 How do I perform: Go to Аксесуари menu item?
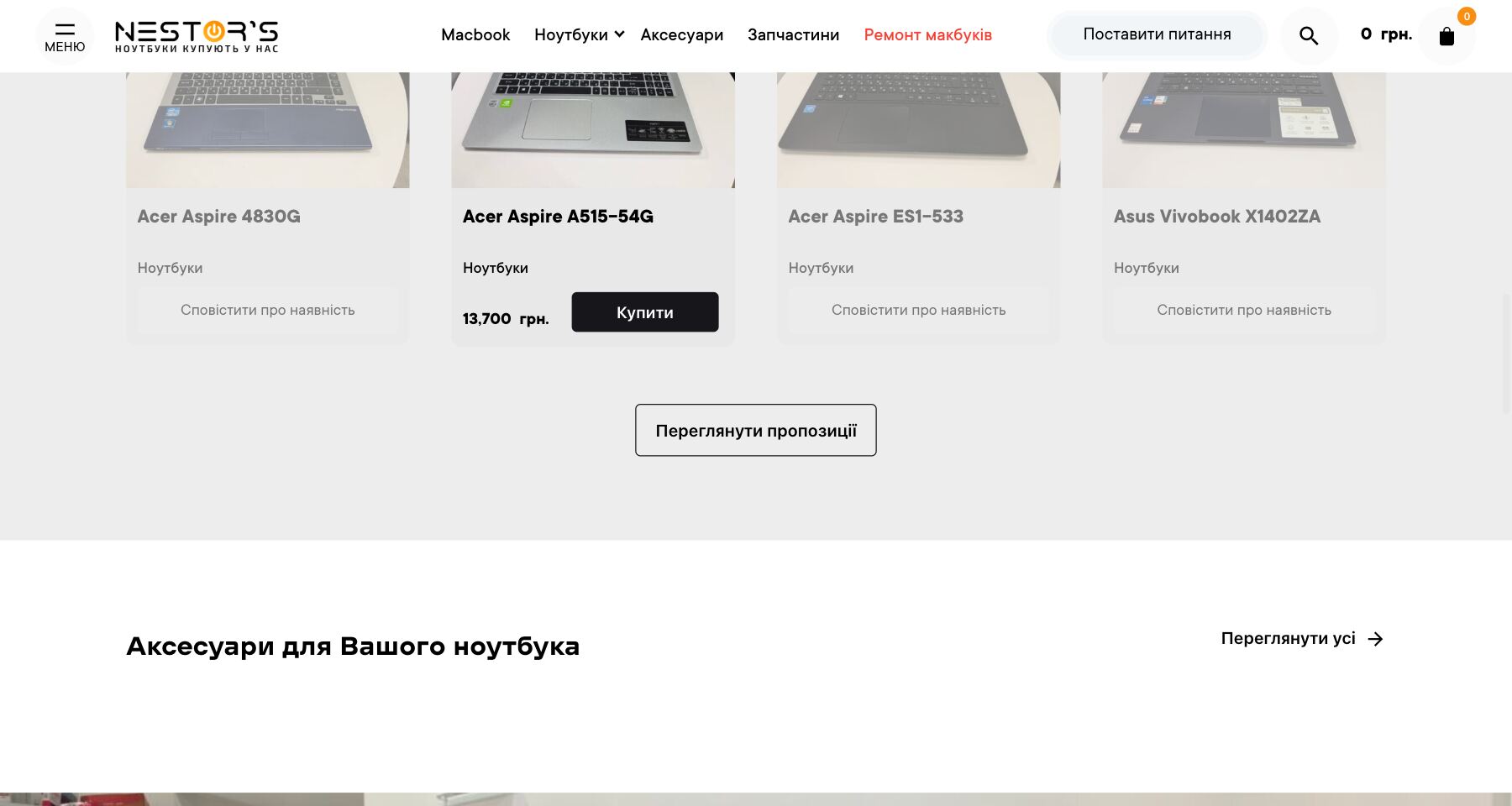point(682,34)
